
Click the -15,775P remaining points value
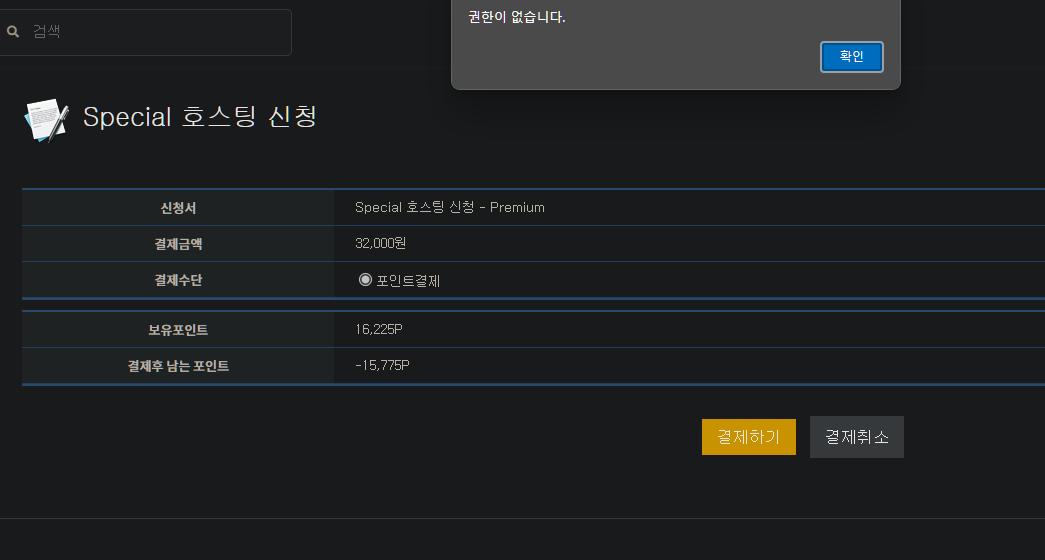(x=382, y=365)
